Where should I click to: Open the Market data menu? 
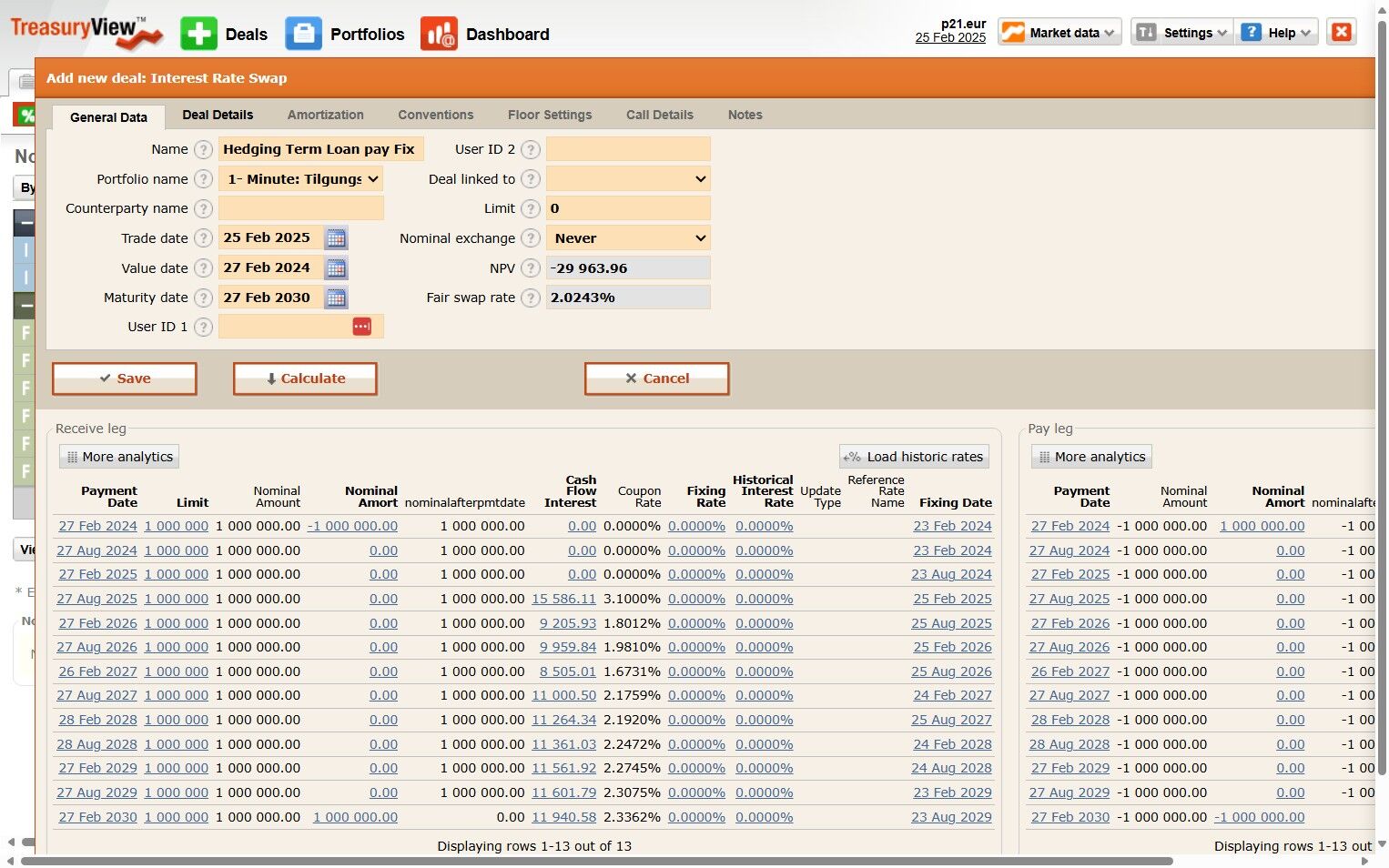point(1059,33)
